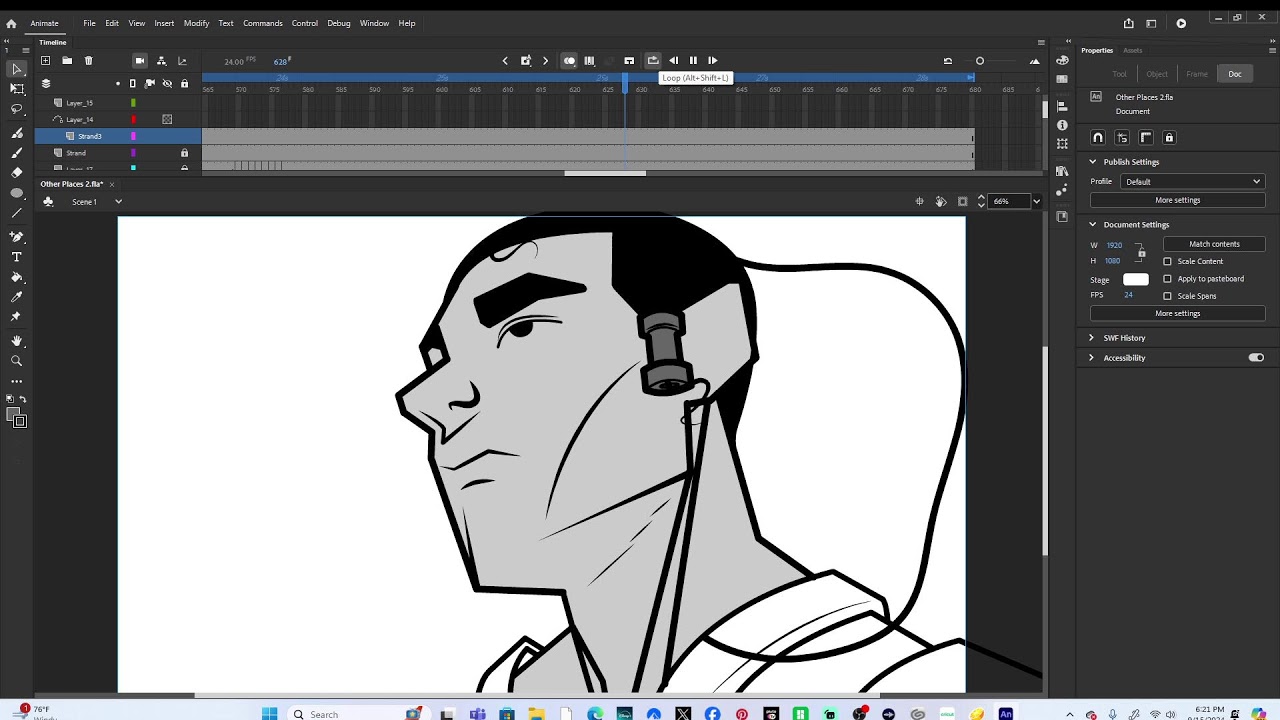
Task: Switch to the Assets panel tab
Action: tap(1132, 50)
